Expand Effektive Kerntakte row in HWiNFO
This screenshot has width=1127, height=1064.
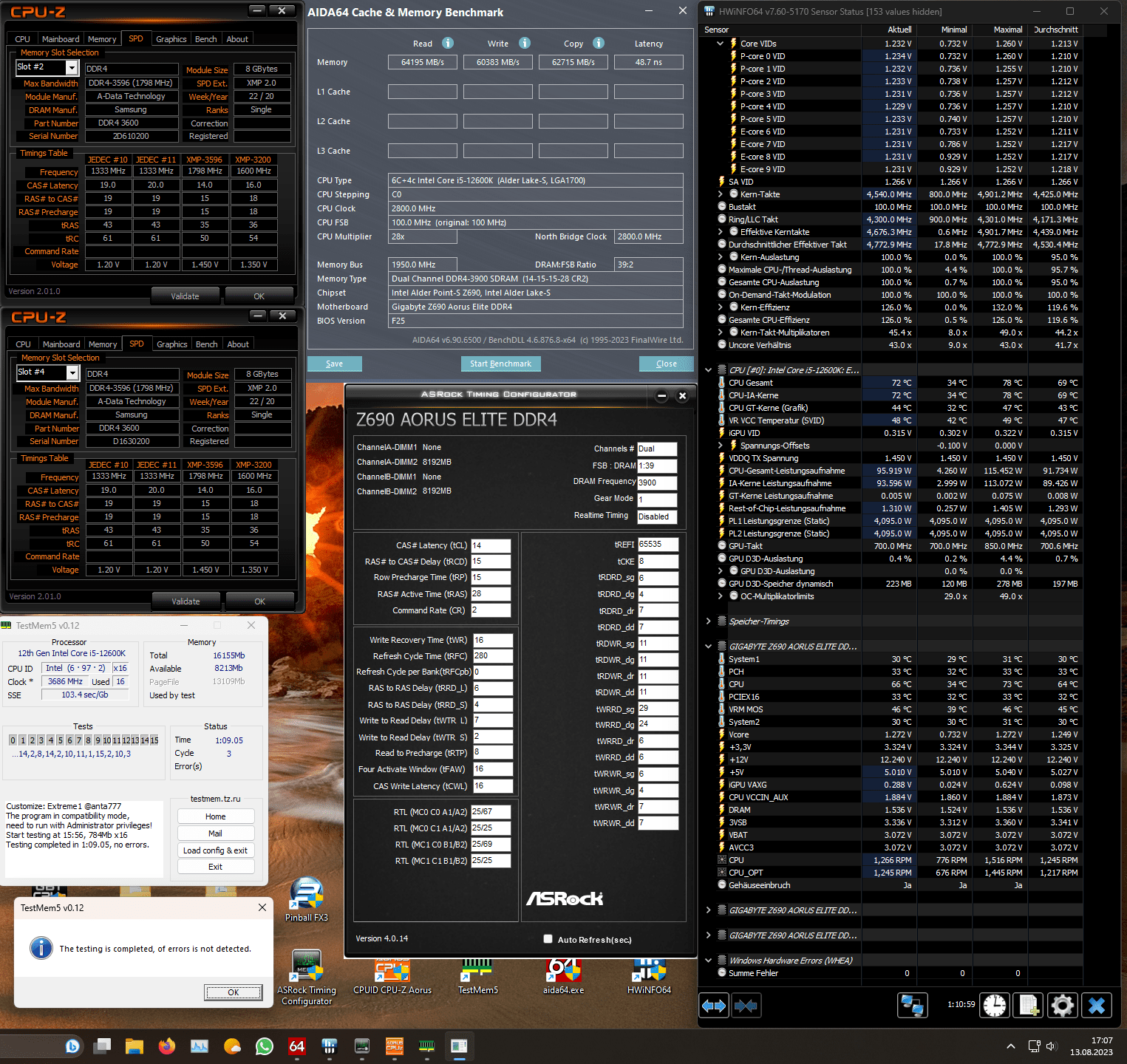tap(720, 232)
